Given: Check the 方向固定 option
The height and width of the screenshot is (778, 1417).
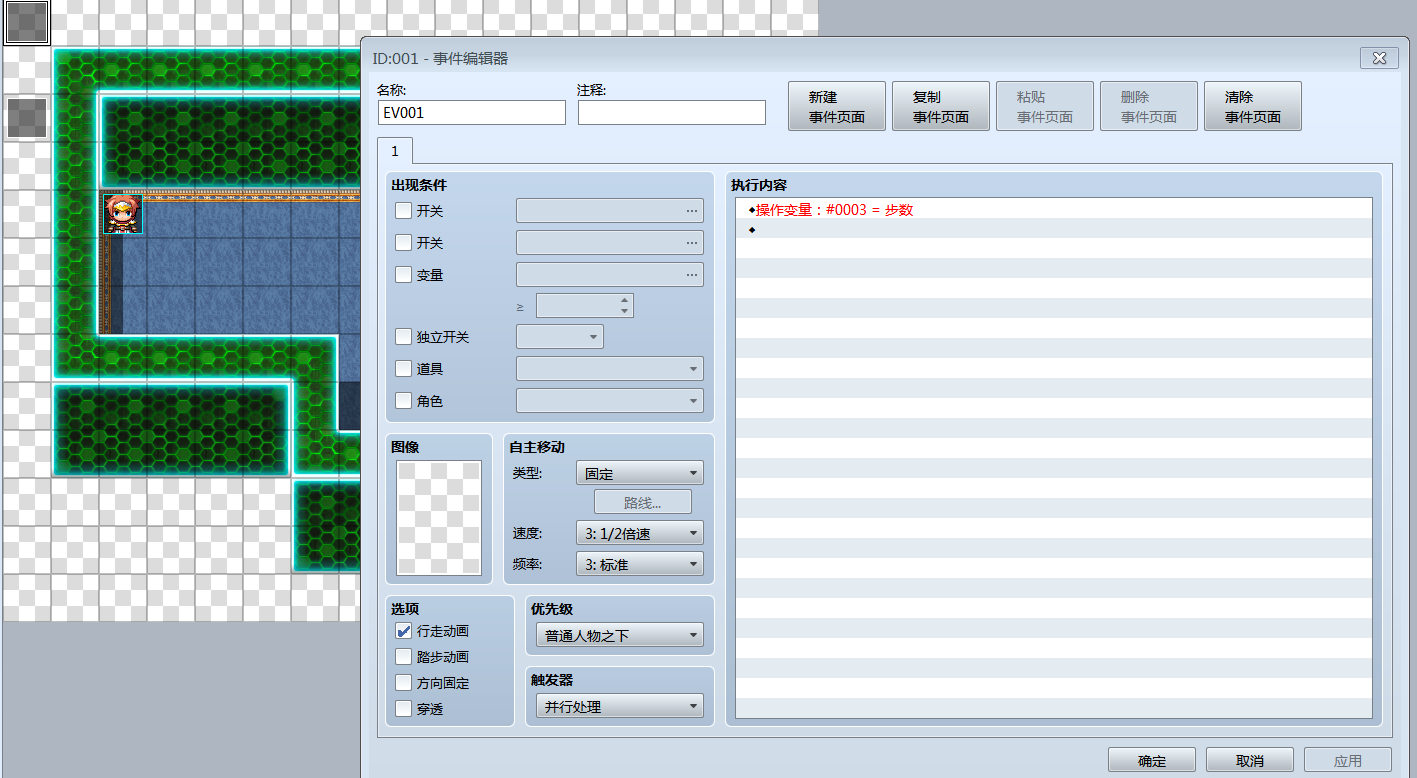Looking at the screenshot, I should [404, 683].
